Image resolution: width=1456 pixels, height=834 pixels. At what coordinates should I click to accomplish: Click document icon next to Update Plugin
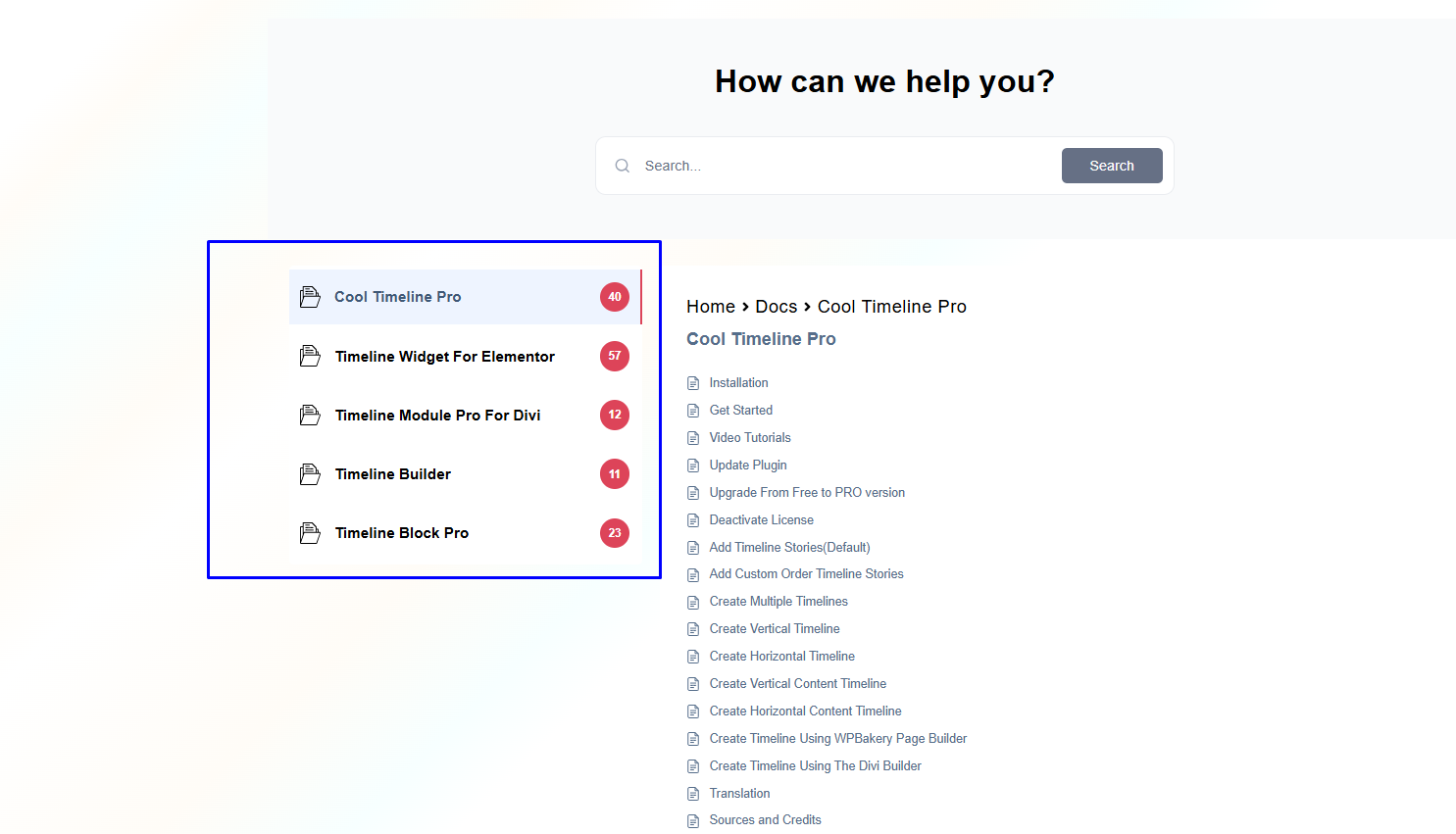[693, 466]
